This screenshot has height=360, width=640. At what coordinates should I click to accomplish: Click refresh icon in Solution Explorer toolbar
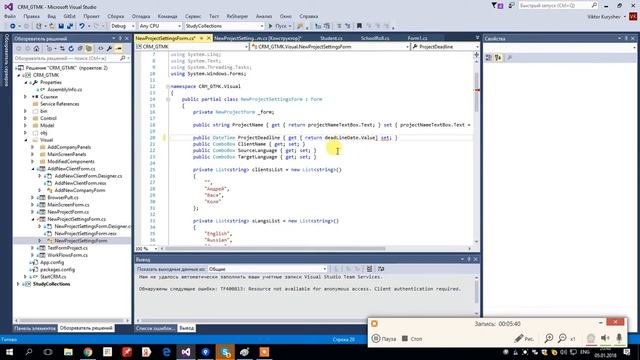71,49
